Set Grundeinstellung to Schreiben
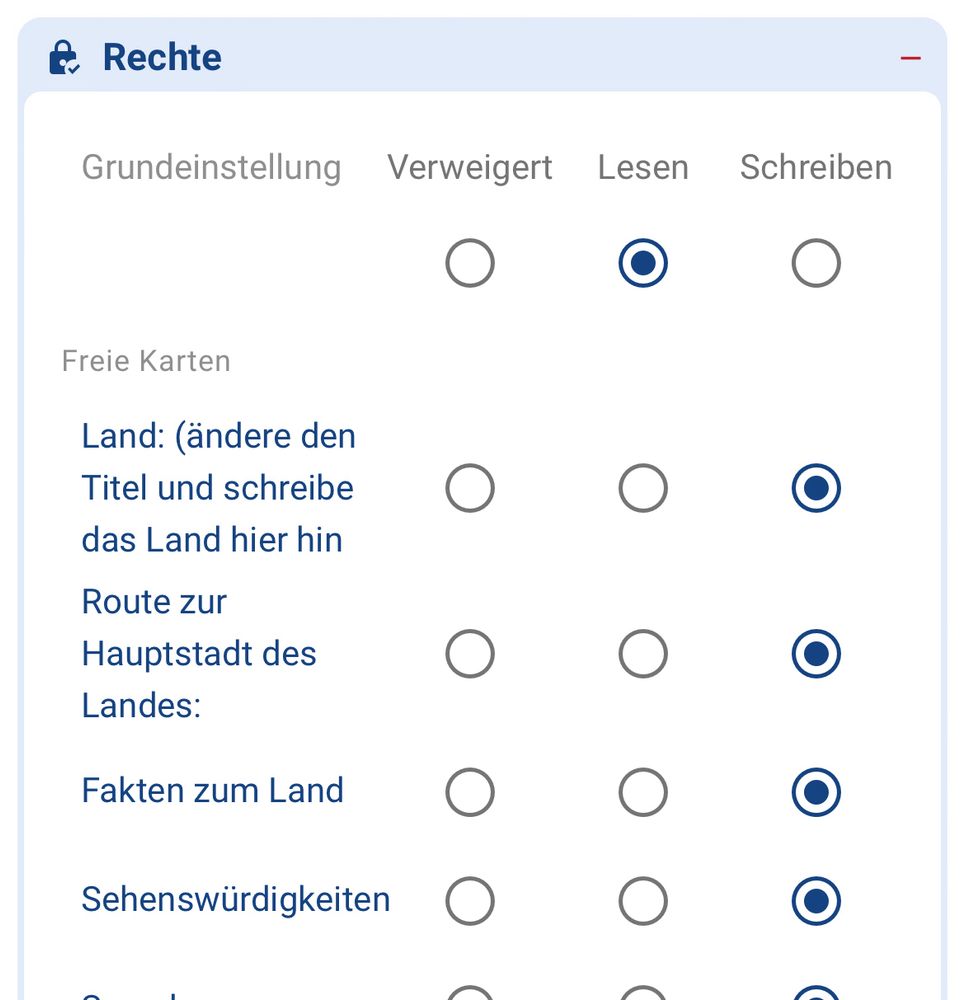 coord(816,263)
